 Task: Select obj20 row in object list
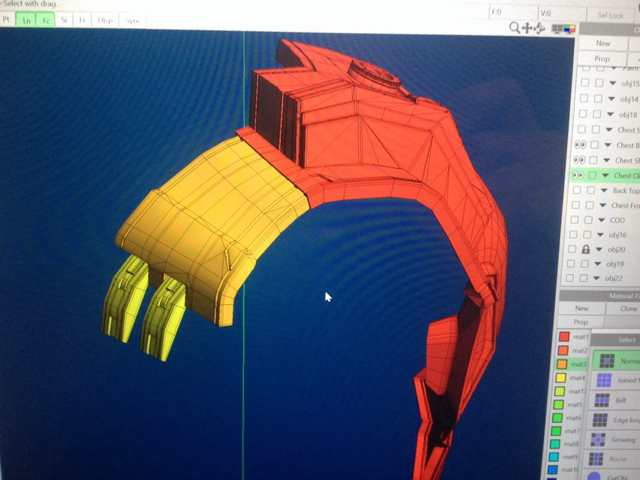tap(602, 249)
